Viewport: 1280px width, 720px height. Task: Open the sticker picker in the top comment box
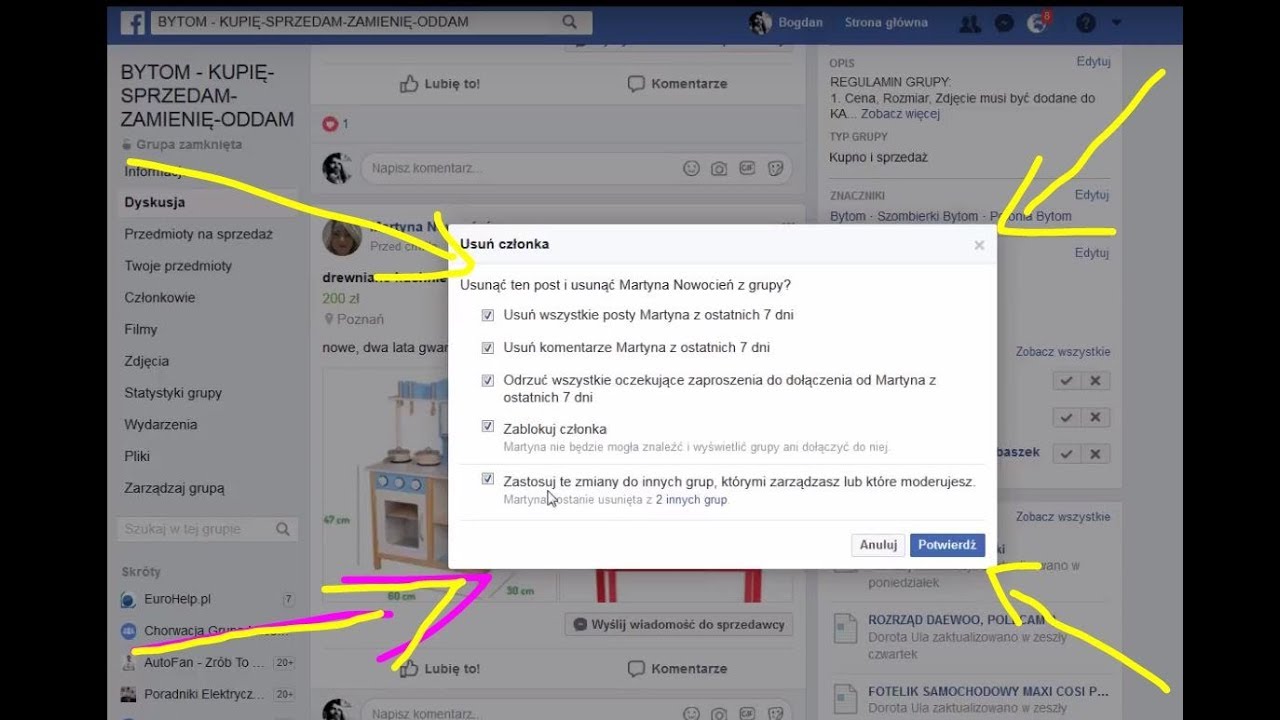coord(774,169)
